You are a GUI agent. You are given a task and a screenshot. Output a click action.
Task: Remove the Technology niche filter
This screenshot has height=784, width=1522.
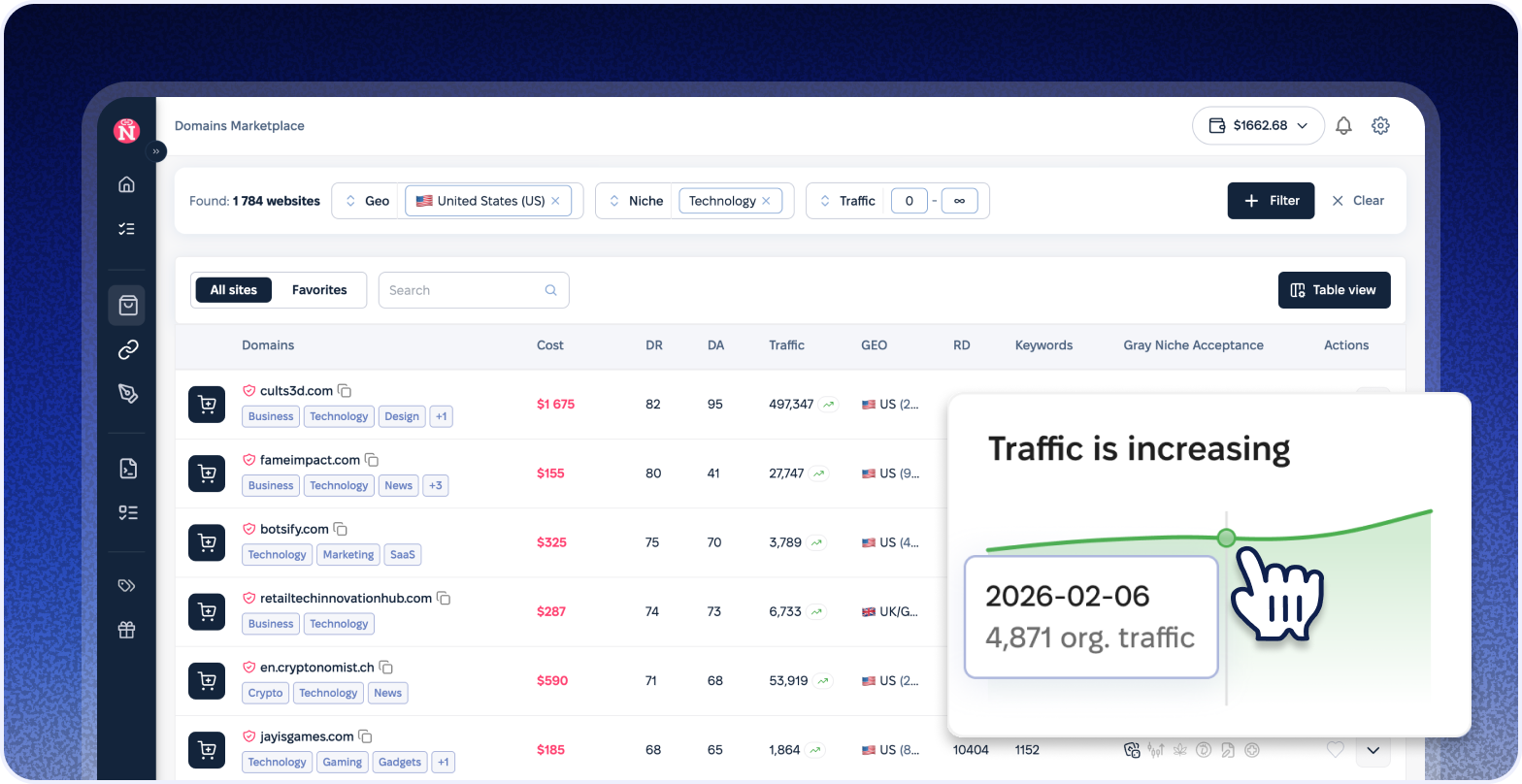[766, 201]
